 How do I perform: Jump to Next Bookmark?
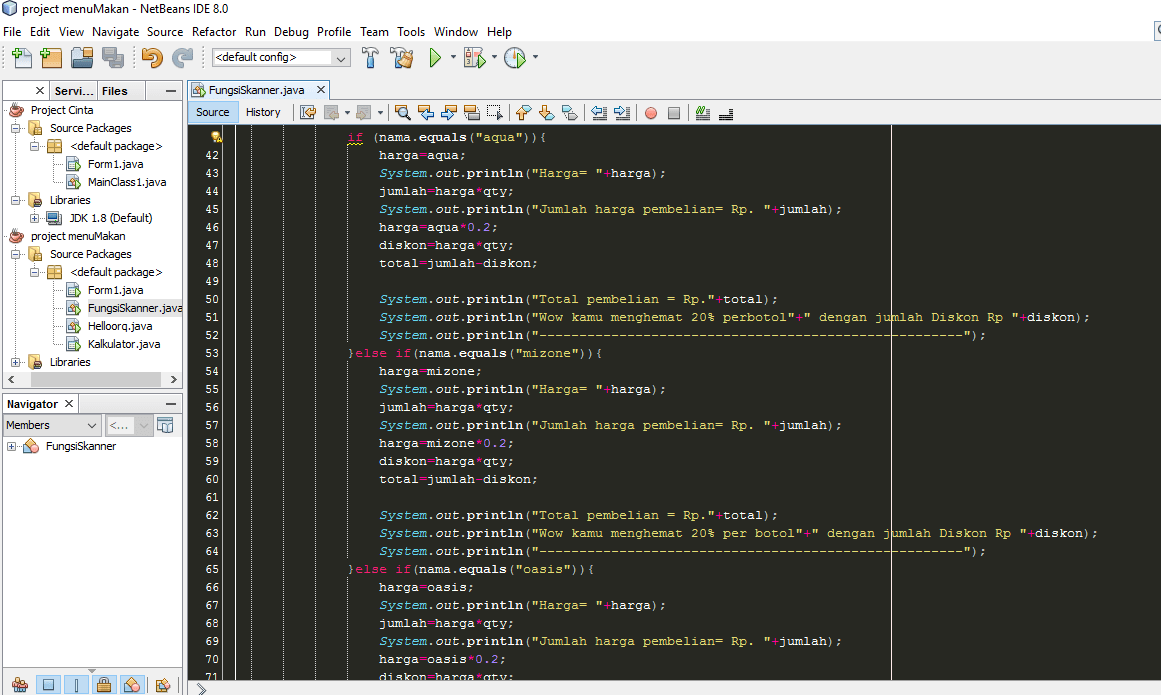tap(546, 113)
